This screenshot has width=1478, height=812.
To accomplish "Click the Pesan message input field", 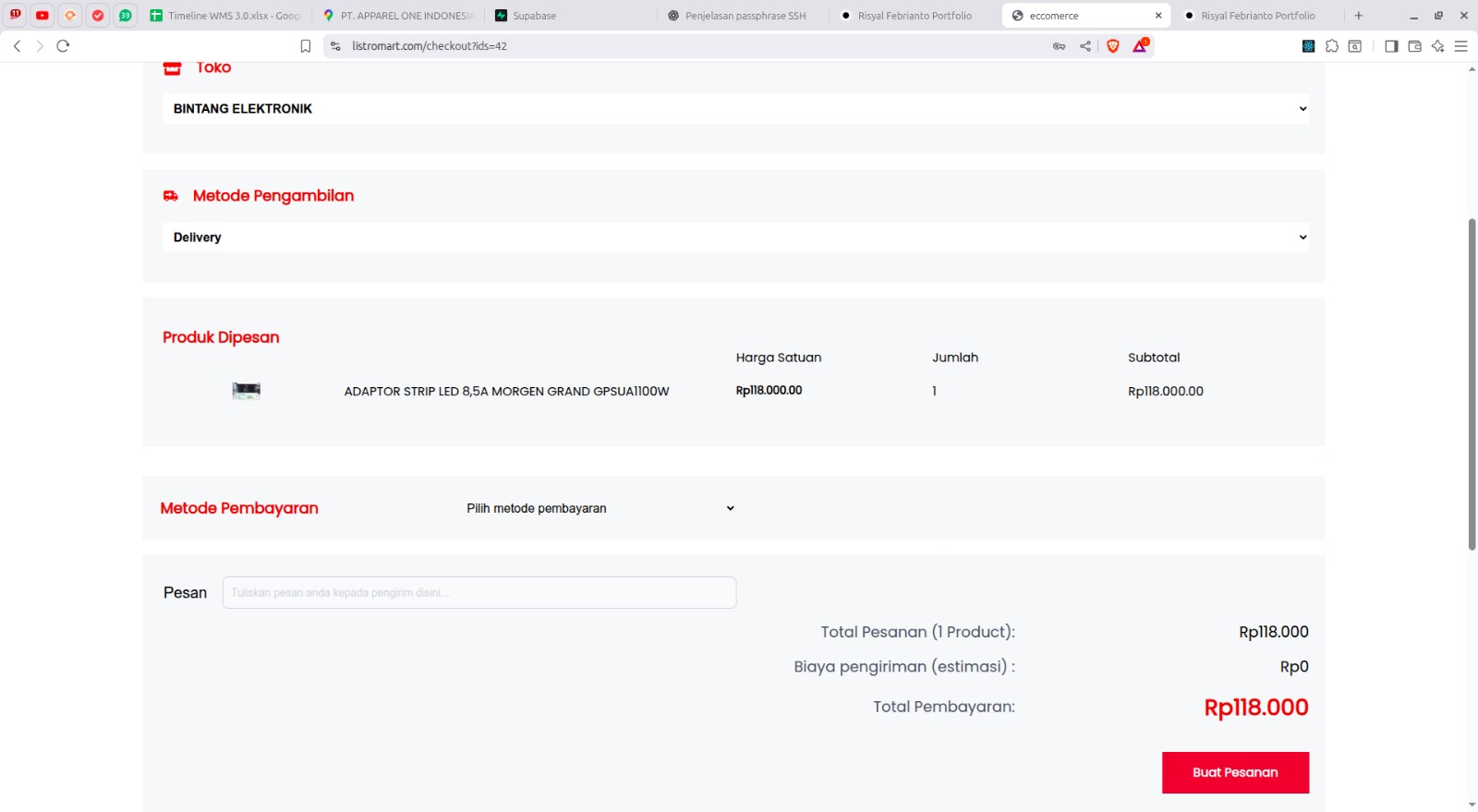I will coord(479,593).
